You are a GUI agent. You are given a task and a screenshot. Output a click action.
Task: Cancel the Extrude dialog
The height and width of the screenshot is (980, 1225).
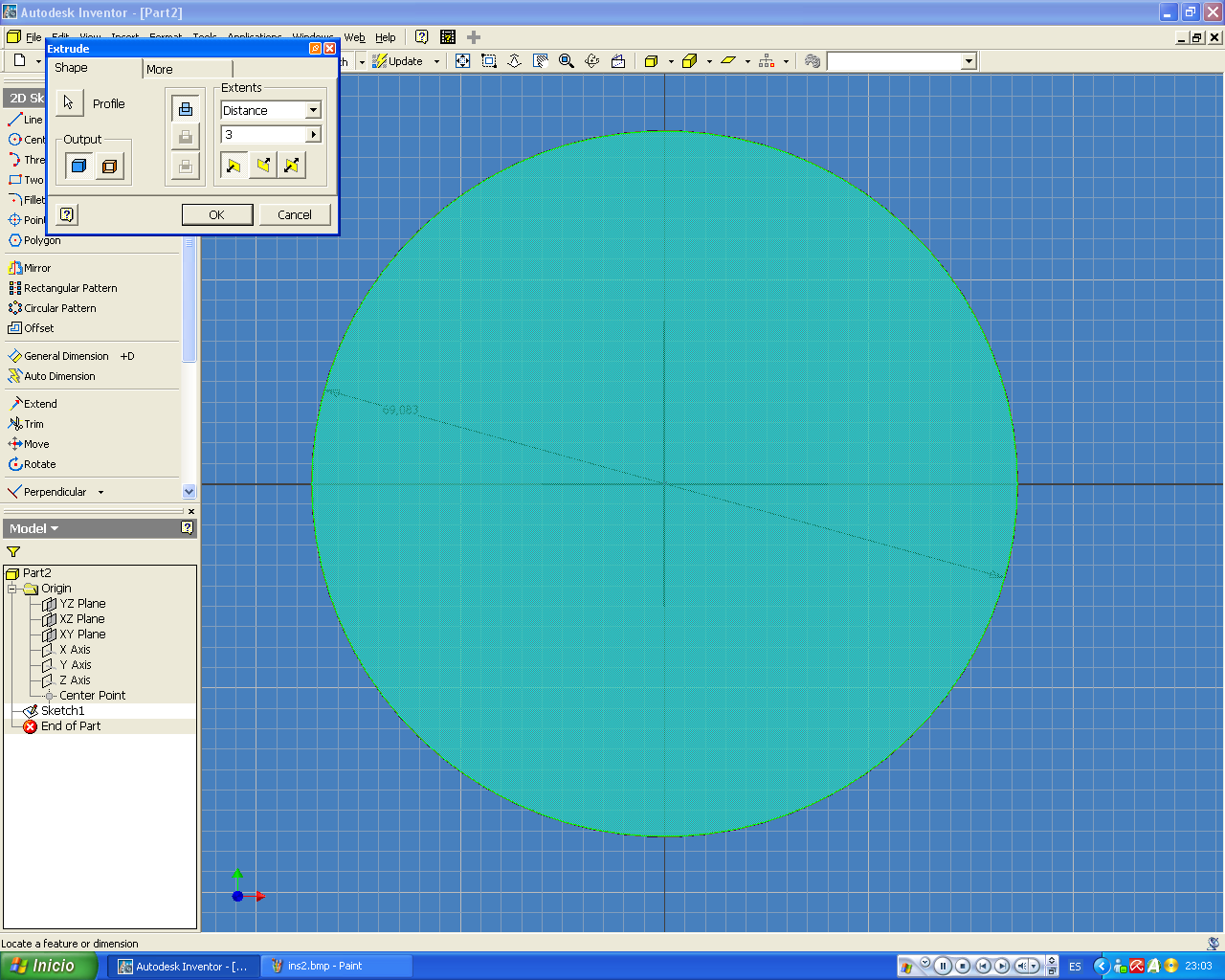(x=295, y=214)
